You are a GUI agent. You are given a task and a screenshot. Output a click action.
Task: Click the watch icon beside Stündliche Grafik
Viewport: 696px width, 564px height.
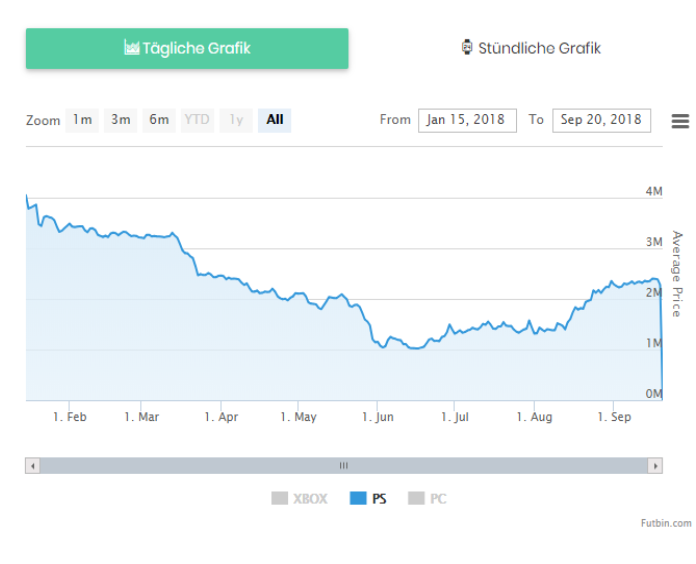[467, 47]
